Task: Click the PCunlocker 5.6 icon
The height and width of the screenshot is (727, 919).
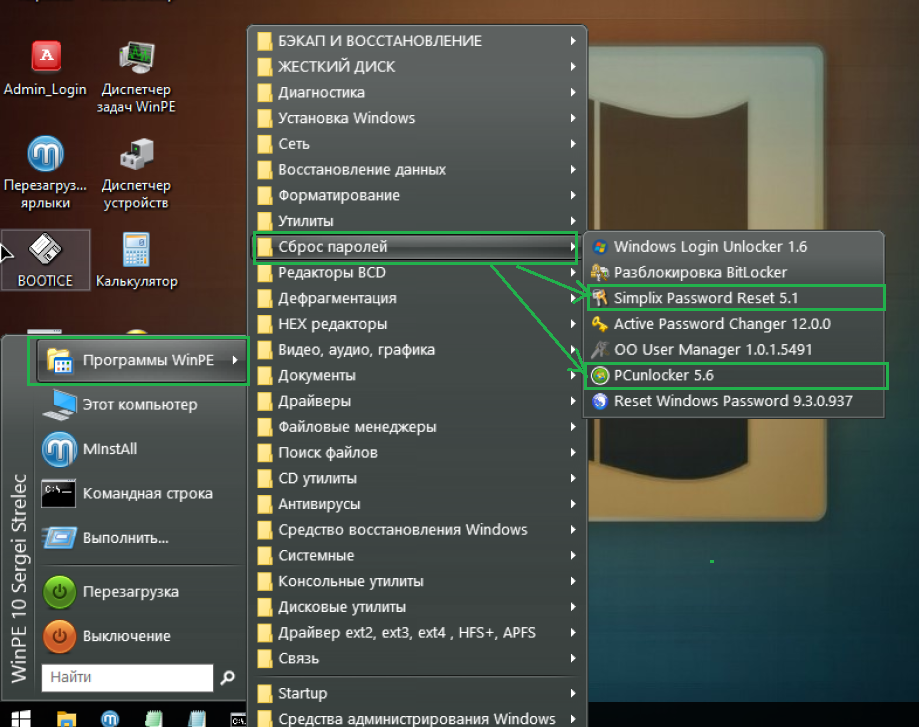Action: pyautogui.click(x=600, y=376)
